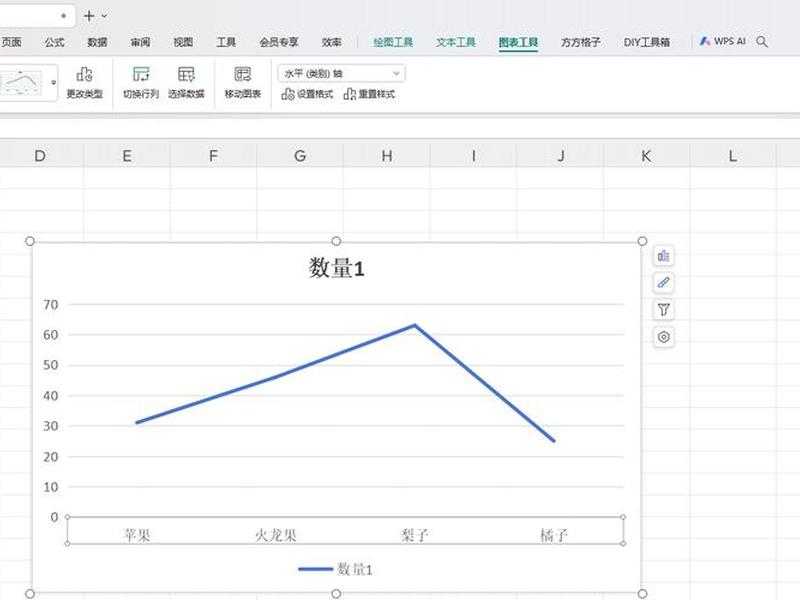Click the value axis label 10
This screenshot has height=600, width=800.
51,487
